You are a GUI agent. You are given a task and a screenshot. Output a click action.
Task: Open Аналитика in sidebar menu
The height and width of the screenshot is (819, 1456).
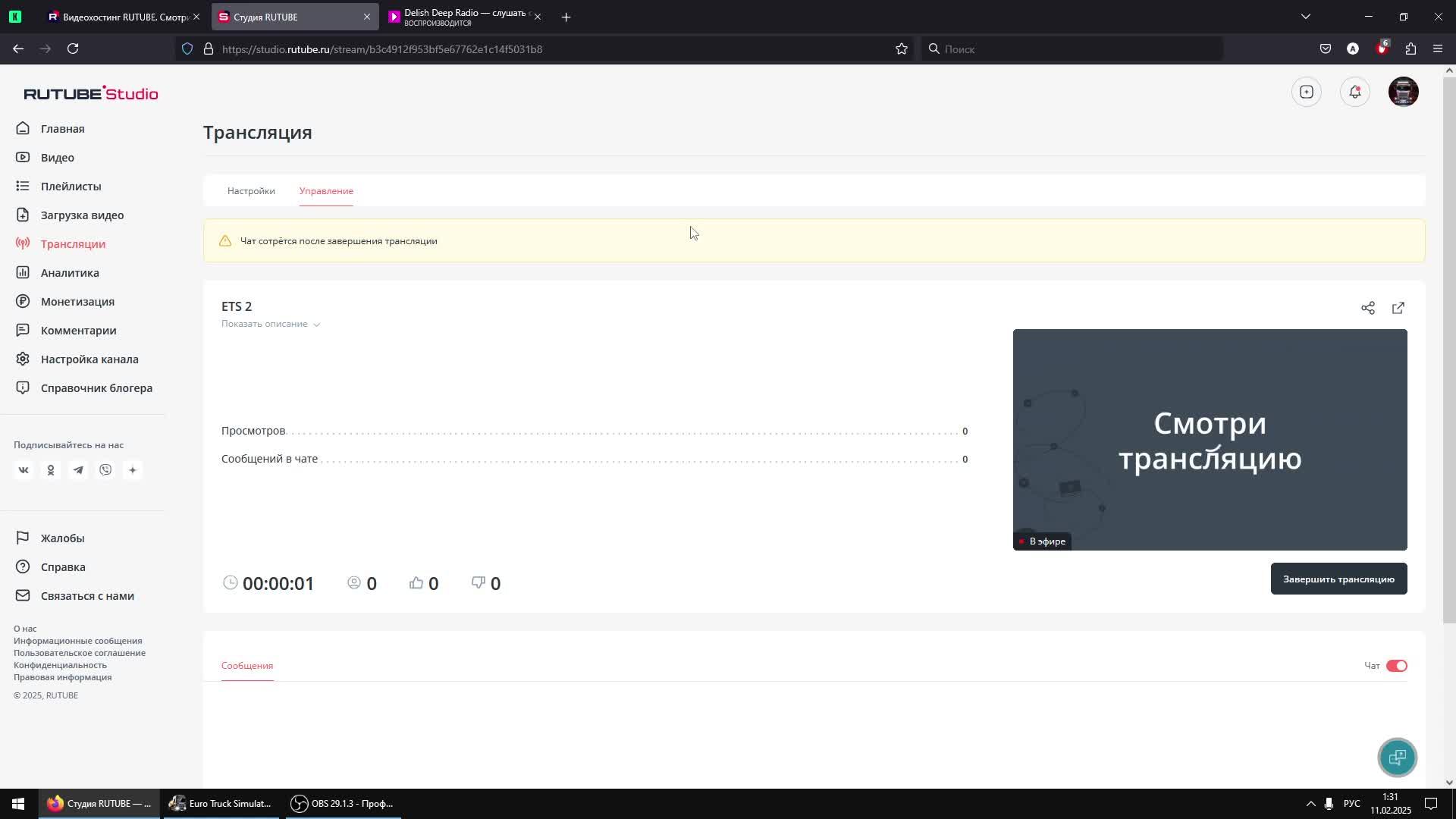(x=70, y=273)
